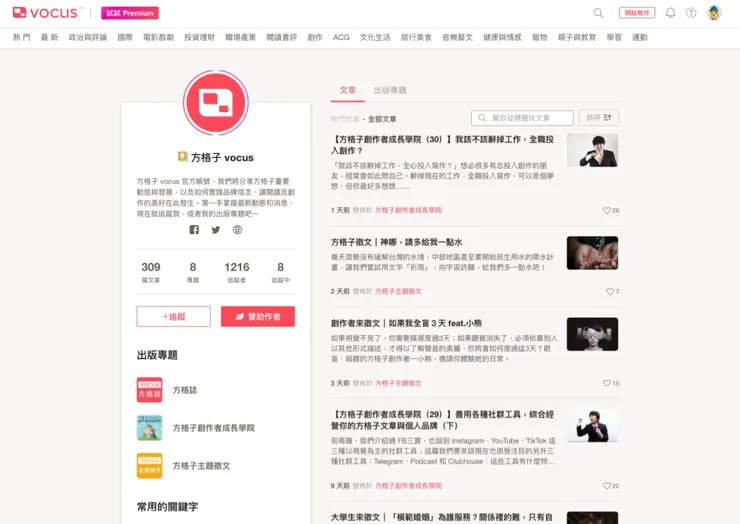Open 學習 category
The height and width of the screenshot is (524, 740).
[614, 37]
